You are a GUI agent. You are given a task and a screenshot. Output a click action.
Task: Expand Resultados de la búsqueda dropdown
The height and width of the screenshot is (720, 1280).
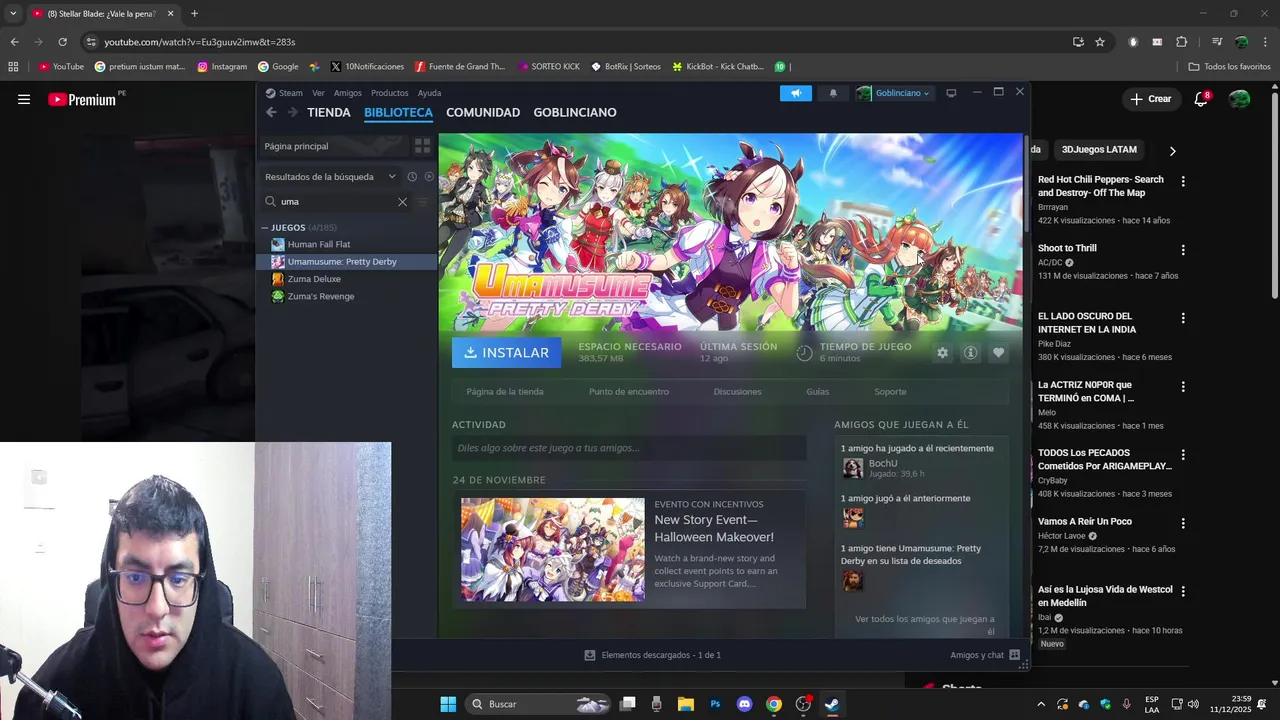click(x=330, y=177)
